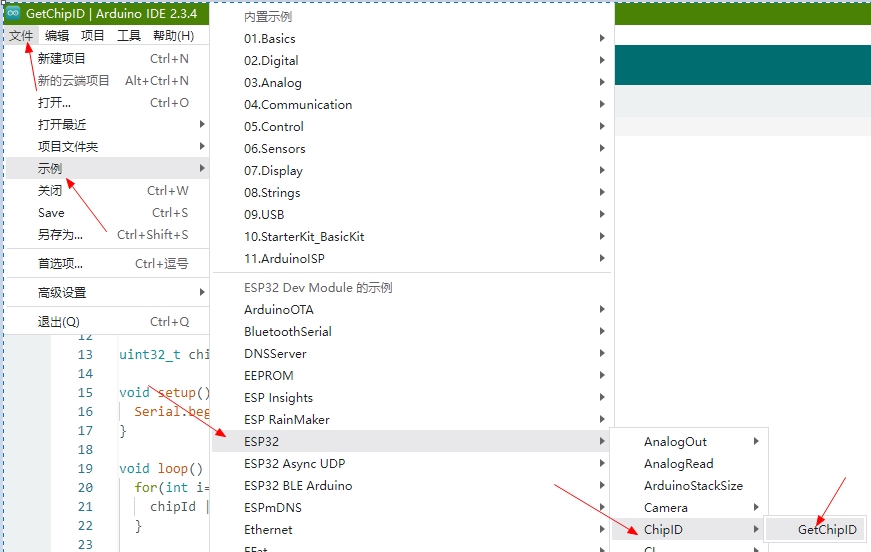Expand the 示例 submenu

tap(107, 168)
